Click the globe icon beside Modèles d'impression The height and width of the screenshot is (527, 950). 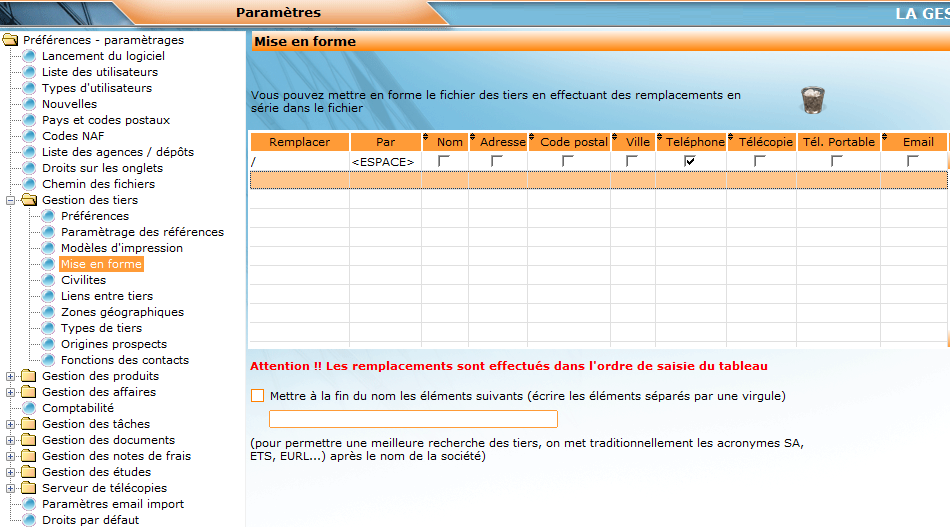tap(48, 248)
